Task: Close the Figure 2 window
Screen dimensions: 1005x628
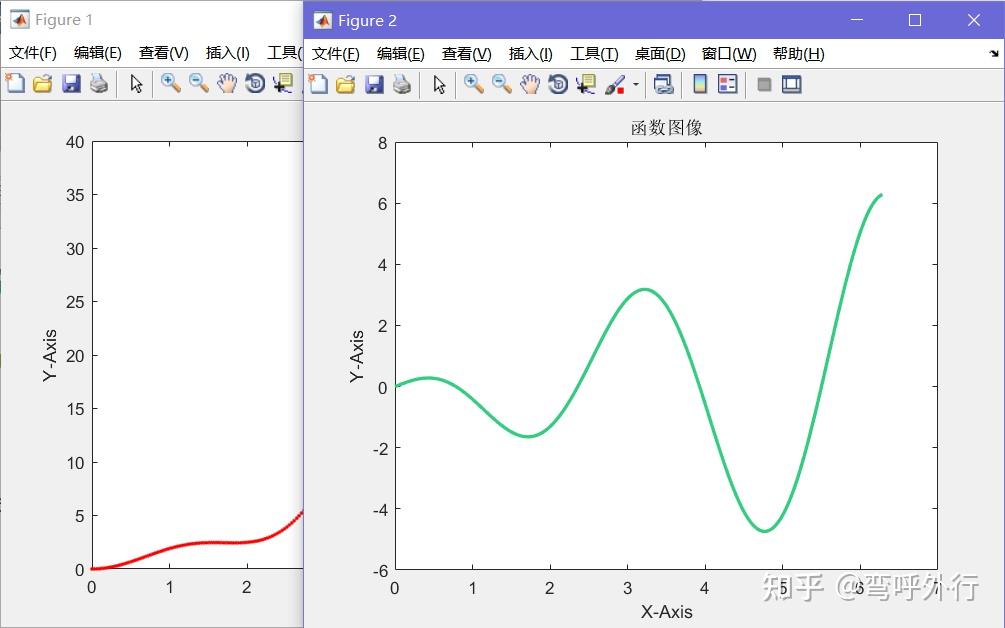Action: (x=974, y=21)
